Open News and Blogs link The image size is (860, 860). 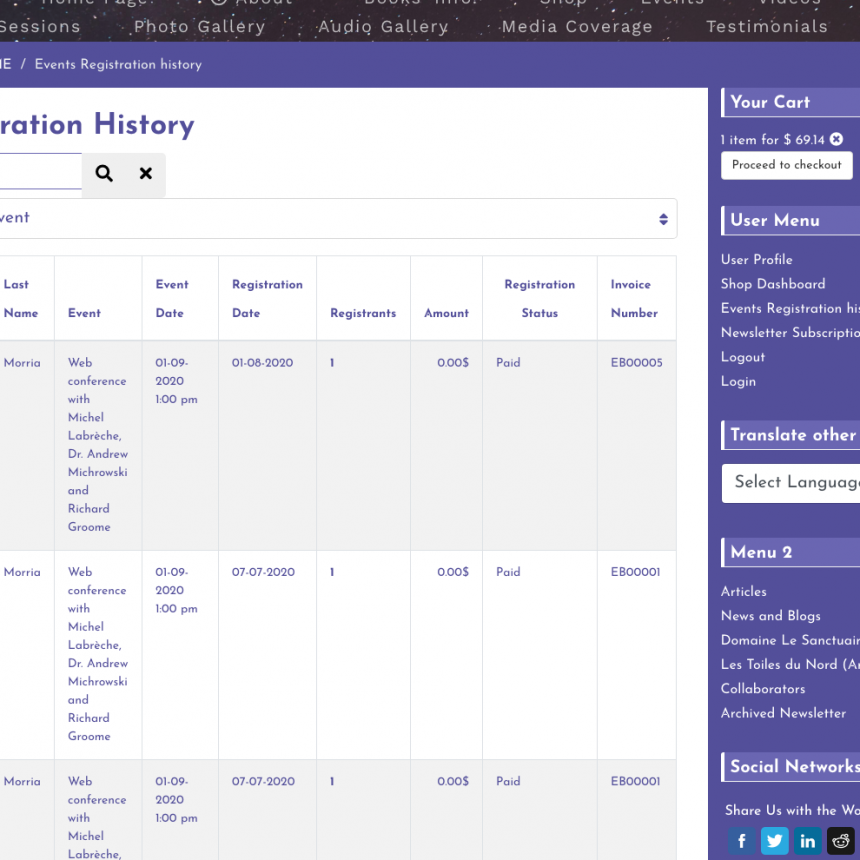pos(770,616)
